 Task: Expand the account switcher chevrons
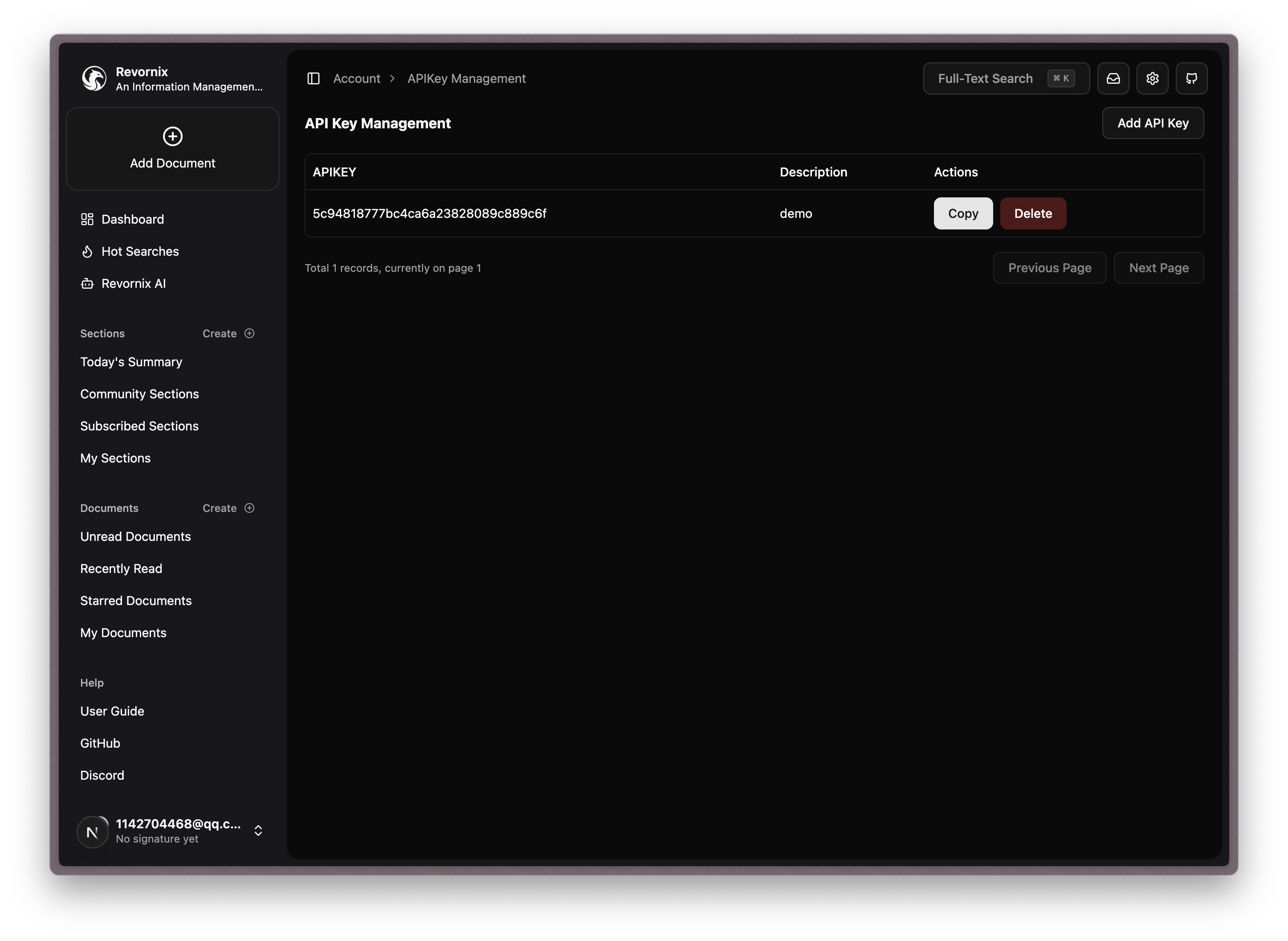[258, 831]
